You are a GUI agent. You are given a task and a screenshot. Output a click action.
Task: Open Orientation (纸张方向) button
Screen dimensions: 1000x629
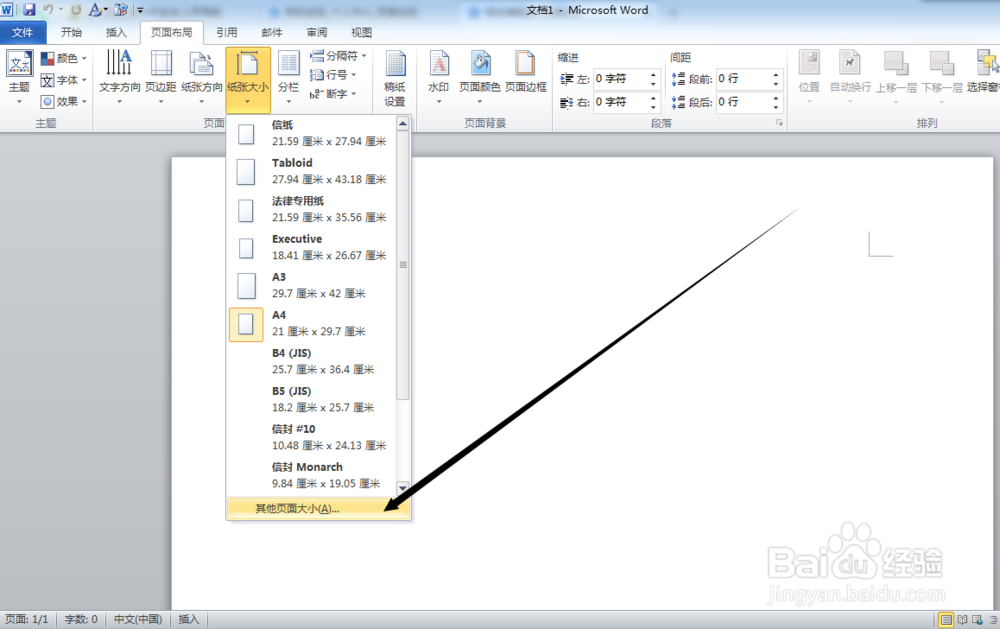tap(202, 78)
